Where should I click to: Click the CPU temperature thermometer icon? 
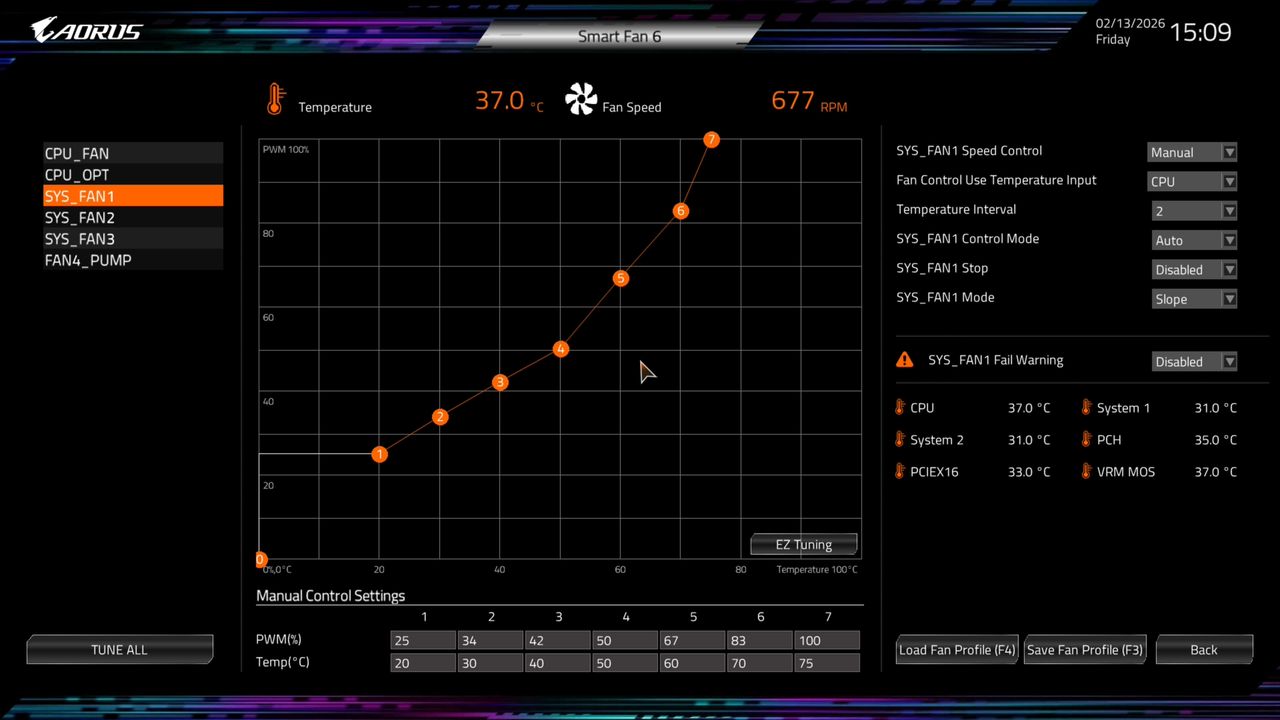coord(899,407)
